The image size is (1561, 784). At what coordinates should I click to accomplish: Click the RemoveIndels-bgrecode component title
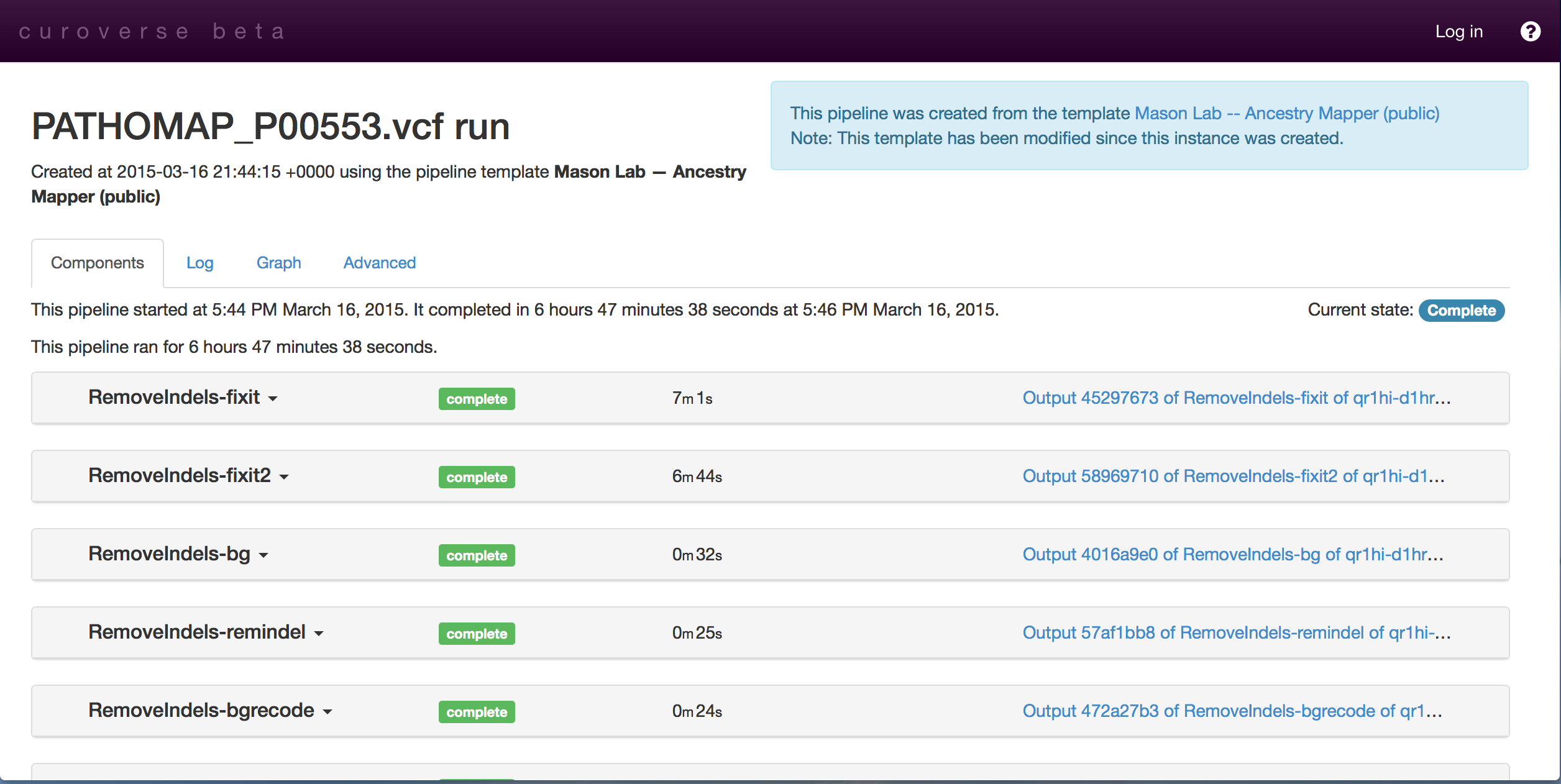[201, 710]
